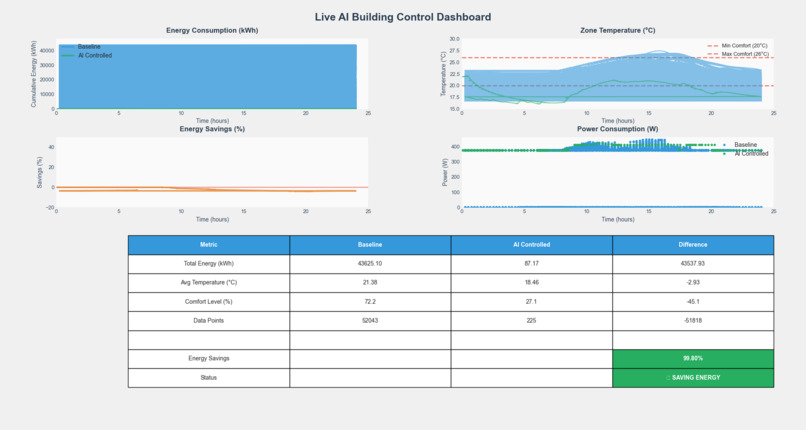This screenshot has height=430, width=806.
Task: Click the Difference column header
Action: (693, 245)
